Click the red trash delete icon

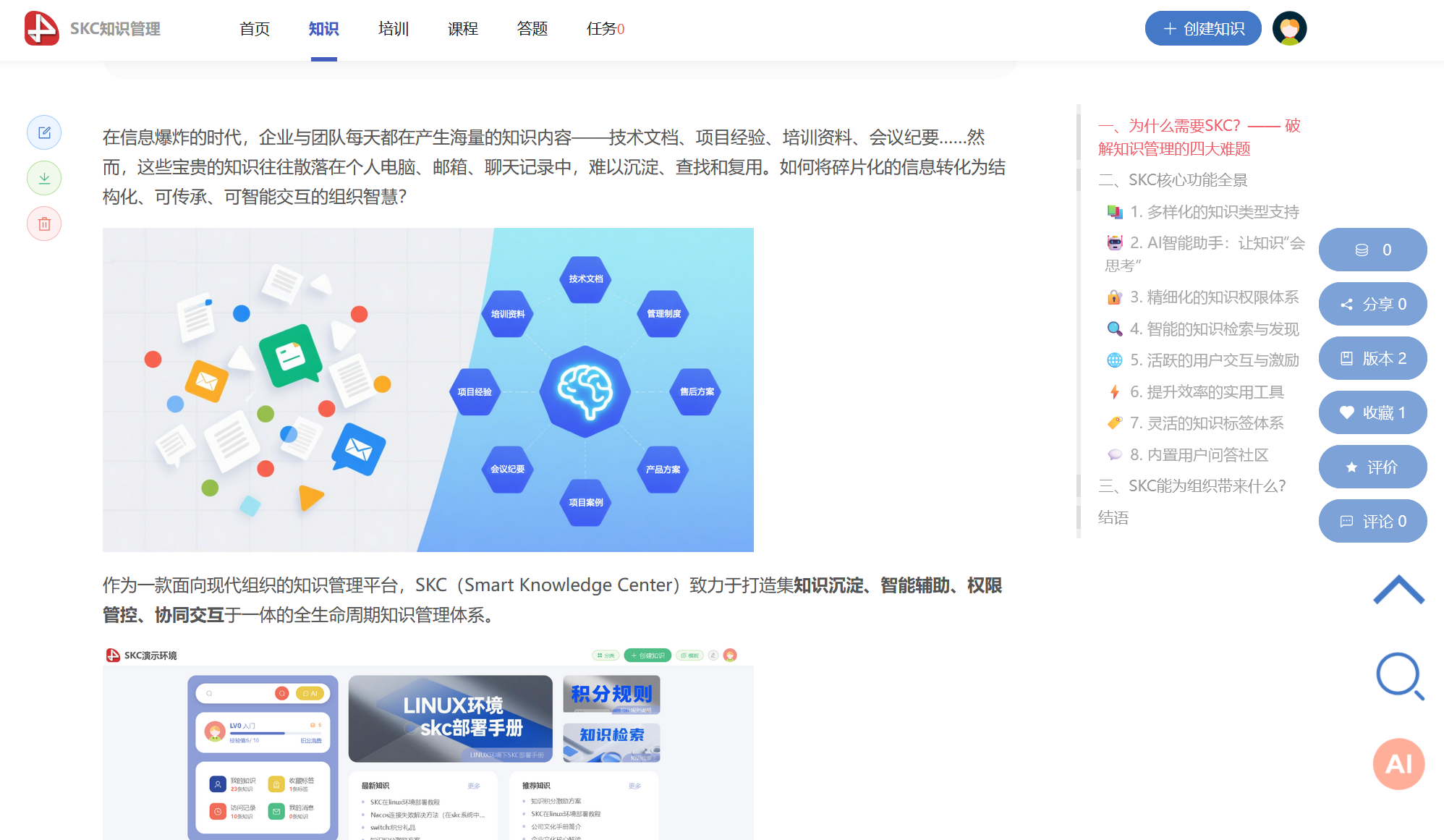tap(44, 224)
